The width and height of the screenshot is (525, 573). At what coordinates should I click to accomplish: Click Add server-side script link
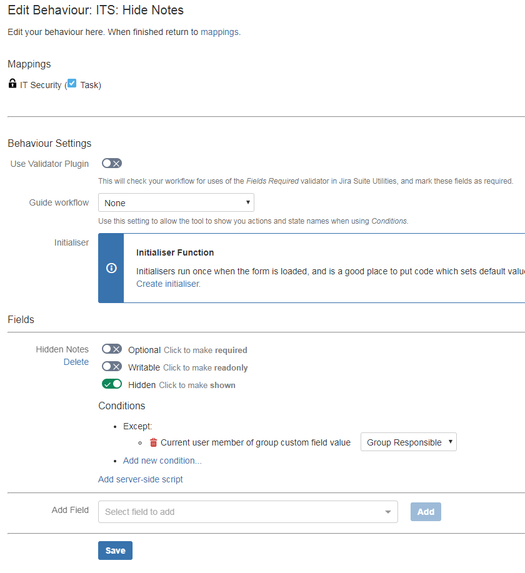click(140, 479)
